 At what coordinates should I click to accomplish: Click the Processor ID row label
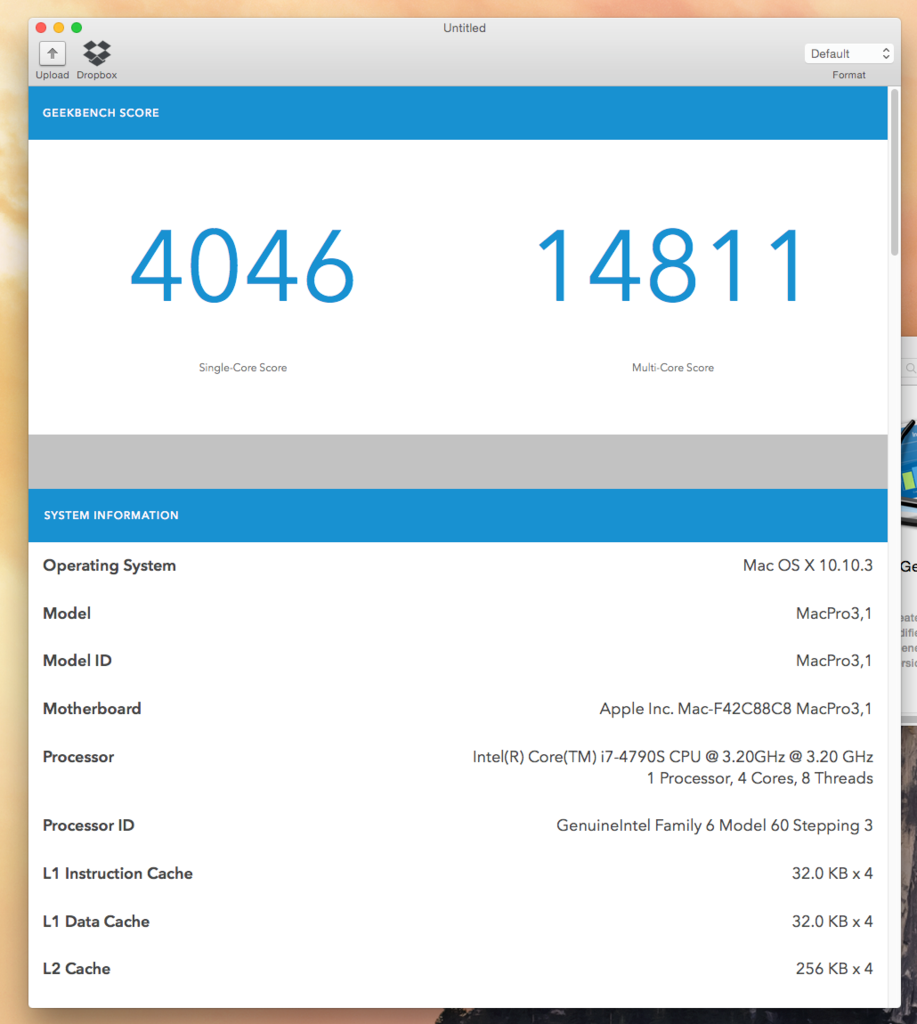pyautogui.click(x=89, y=825)
